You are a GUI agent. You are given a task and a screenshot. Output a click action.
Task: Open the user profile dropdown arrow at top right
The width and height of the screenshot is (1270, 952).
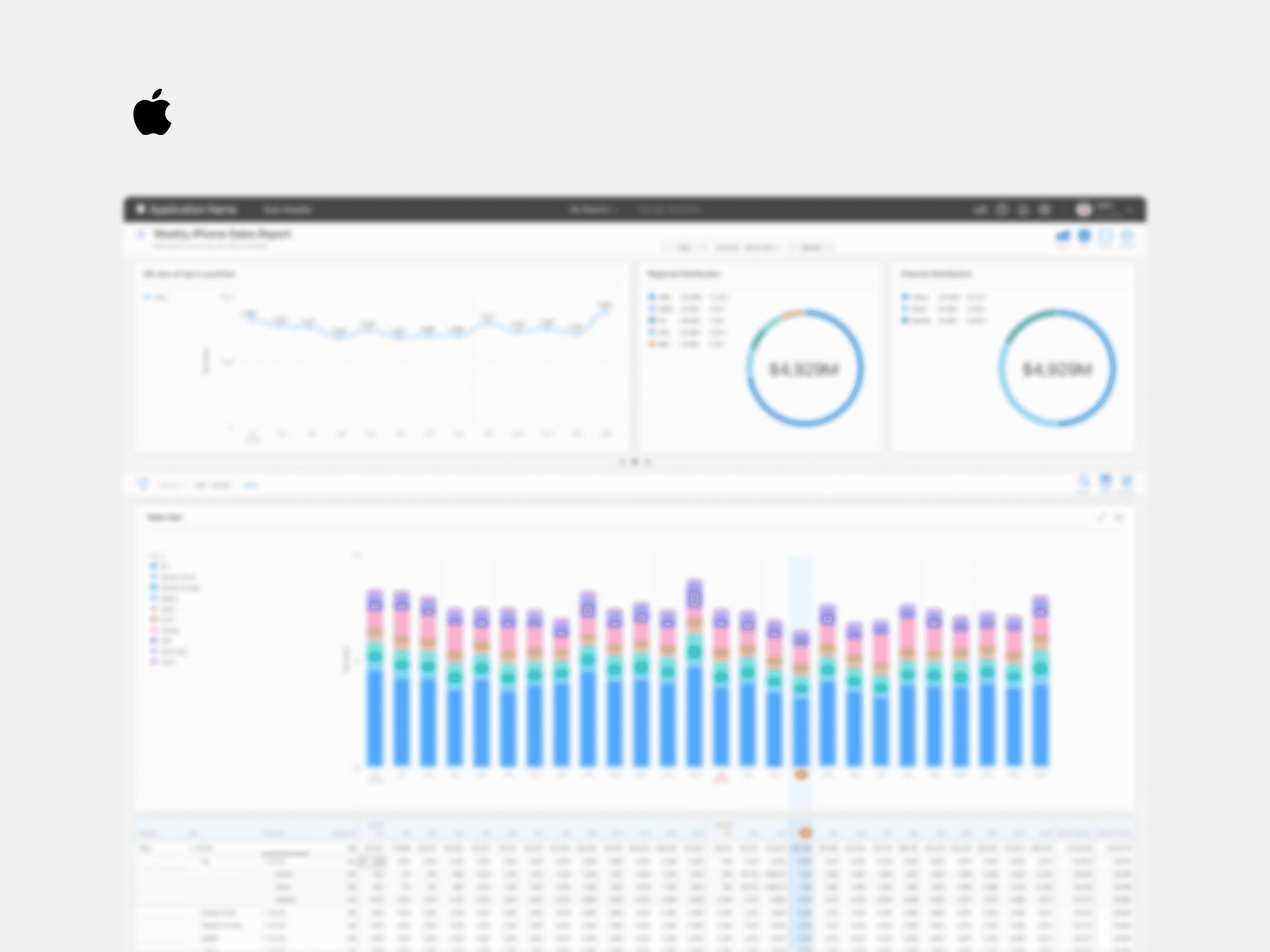(1130, 211)
